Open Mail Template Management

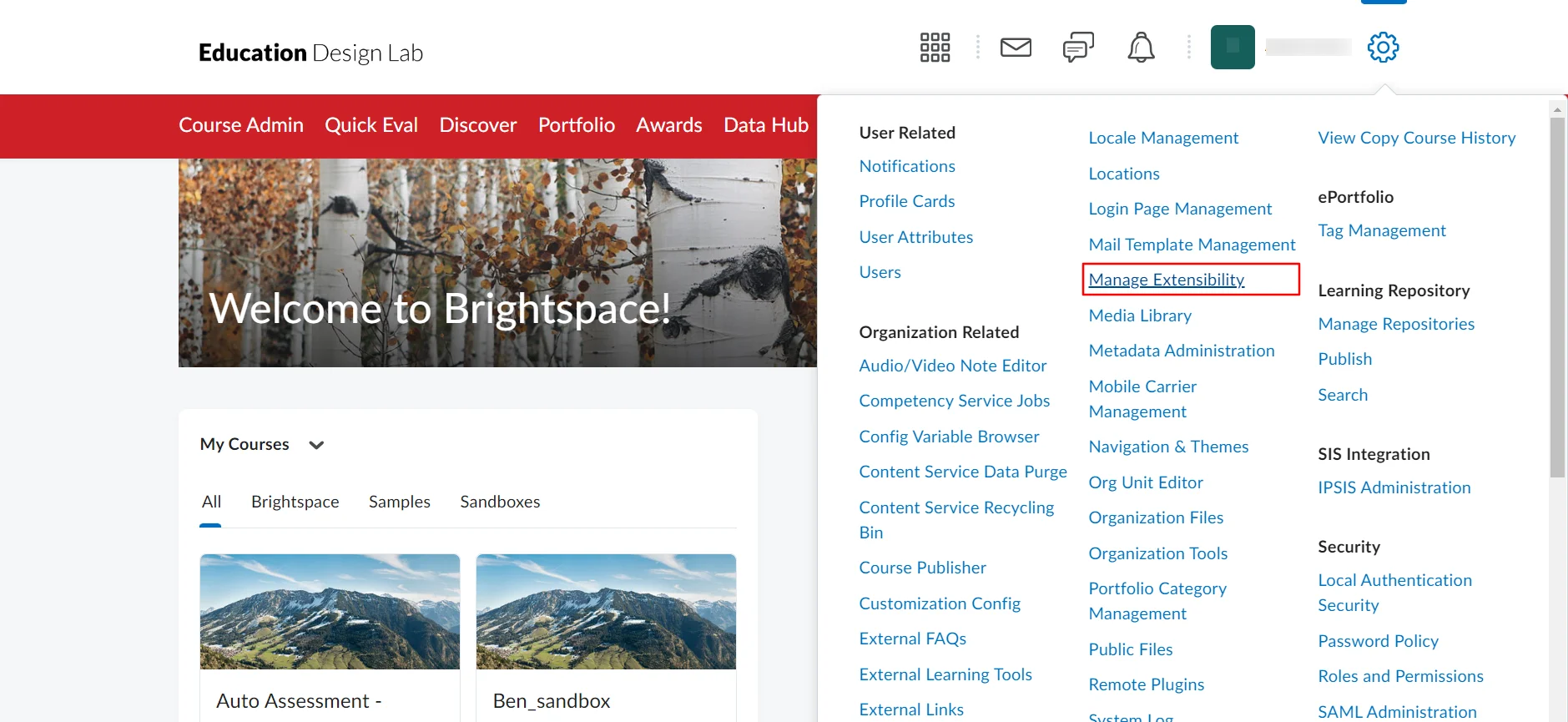click(1192, 245)
